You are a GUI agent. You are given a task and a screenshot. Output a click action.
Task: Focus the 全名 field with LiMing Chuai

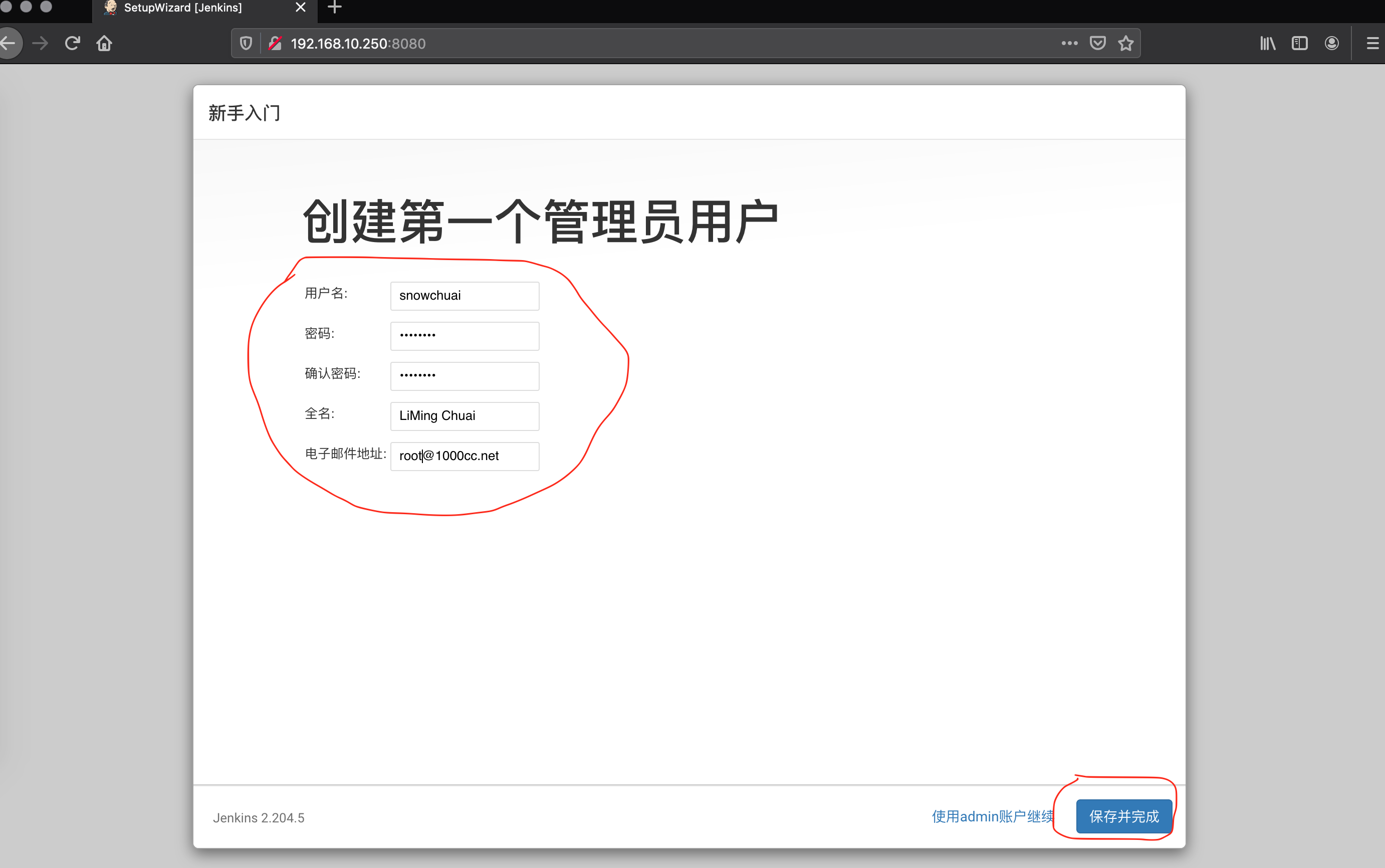(x=465, y=416)
